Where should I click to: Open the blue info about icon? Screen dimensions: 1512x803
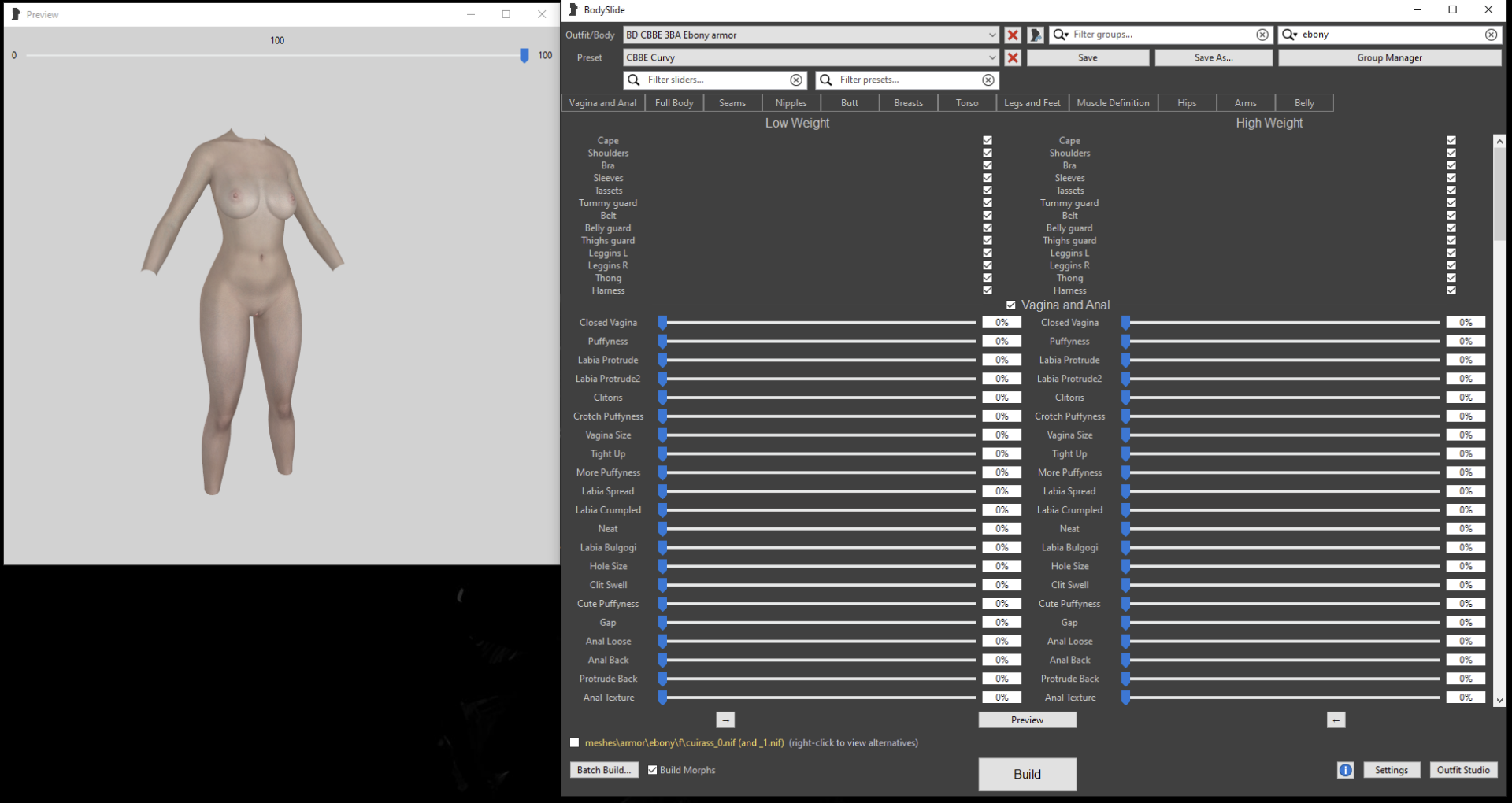(x=1345, y=770)
